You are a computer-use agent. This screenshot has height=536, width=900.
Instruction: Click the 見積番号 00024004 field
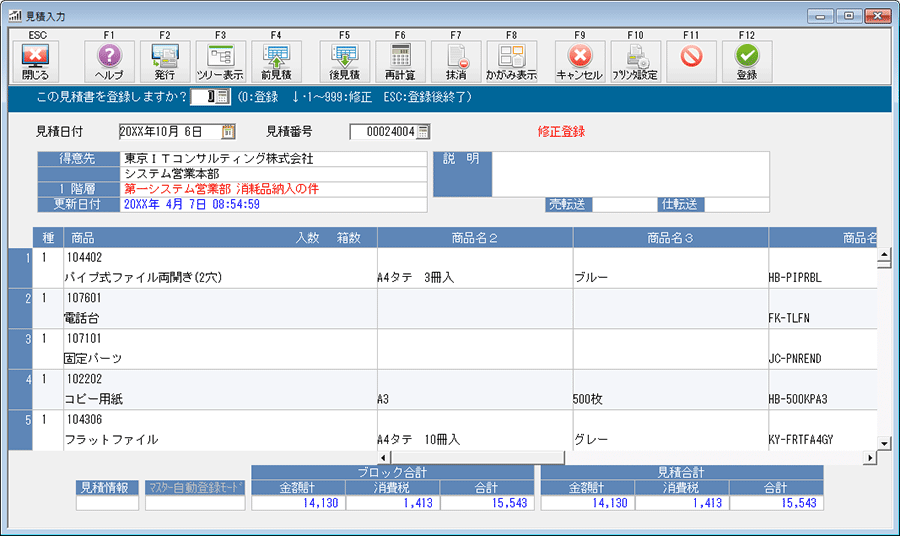pyautogui.click(x=383, y=131)
